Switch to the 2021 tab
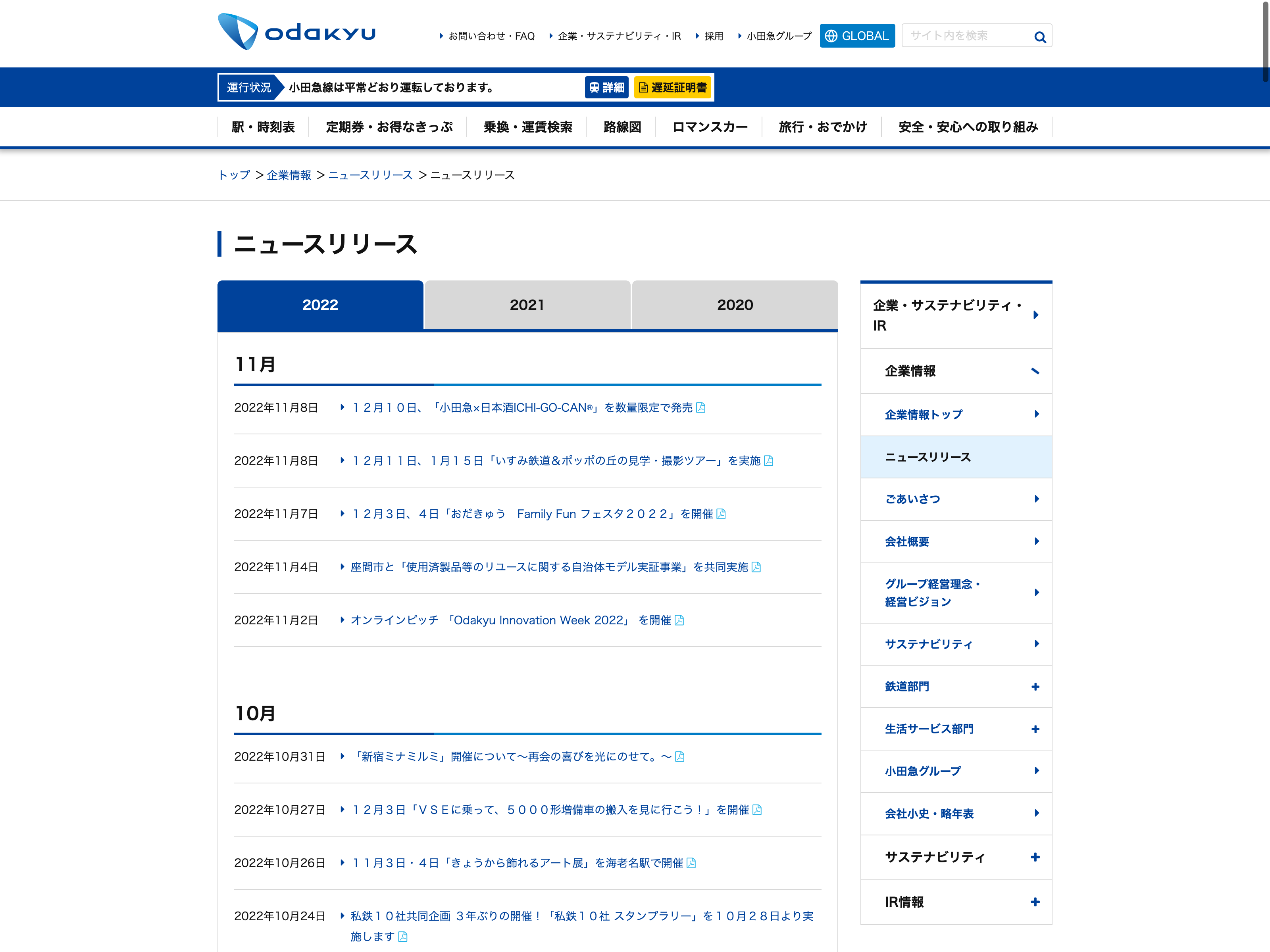 pos(527,305)
